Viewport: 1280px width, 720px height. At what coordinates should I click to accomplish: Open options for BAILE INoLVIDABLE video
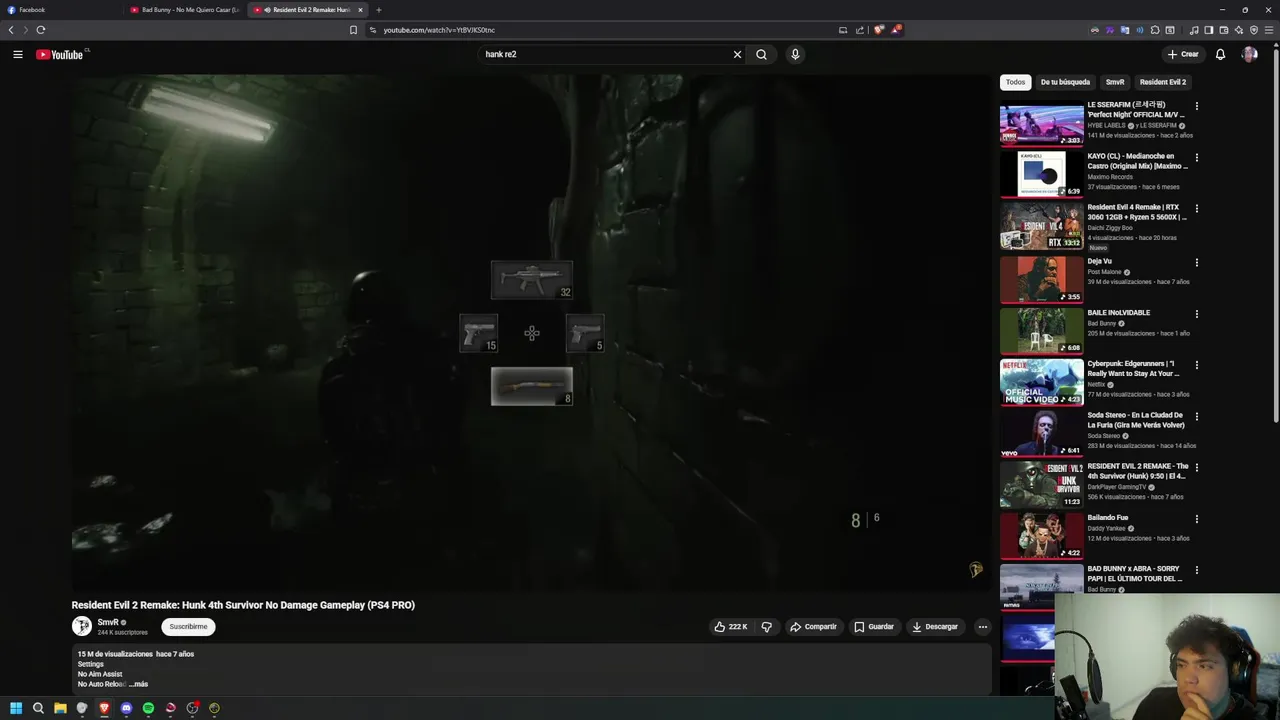(1196, 314)
